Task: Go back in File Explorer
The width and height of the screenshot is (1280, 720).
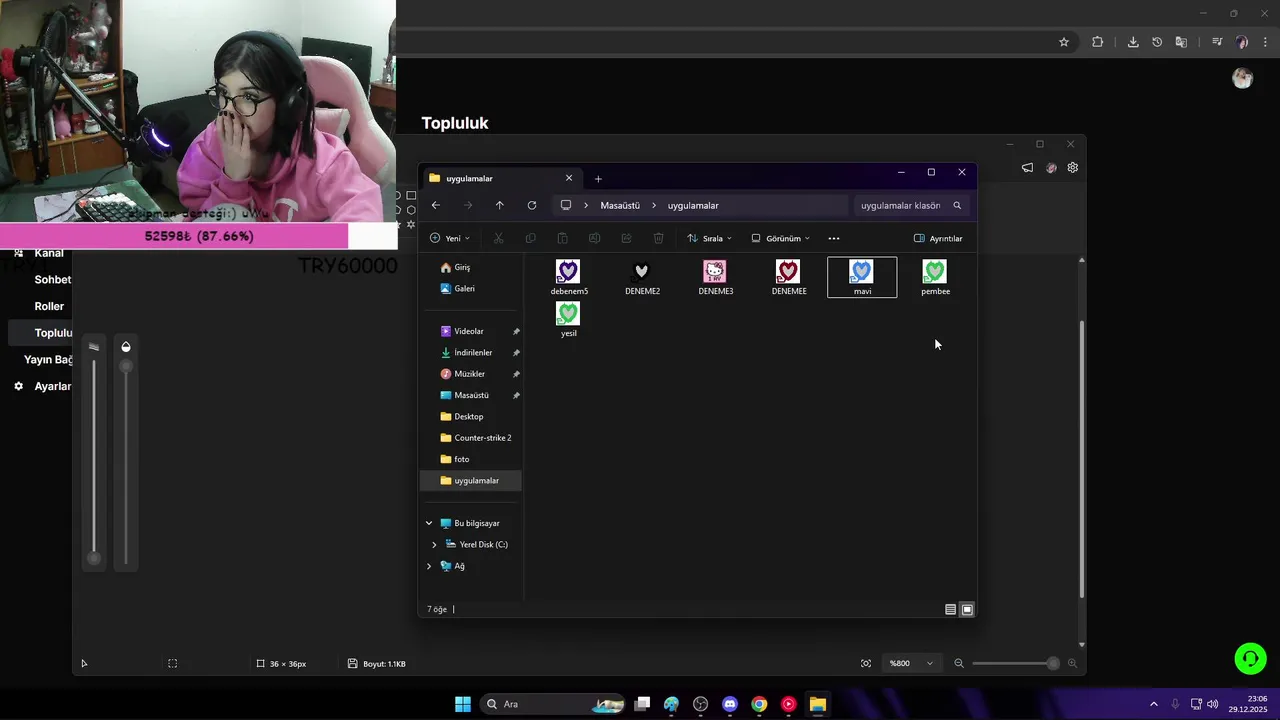Action: point(436,205)
